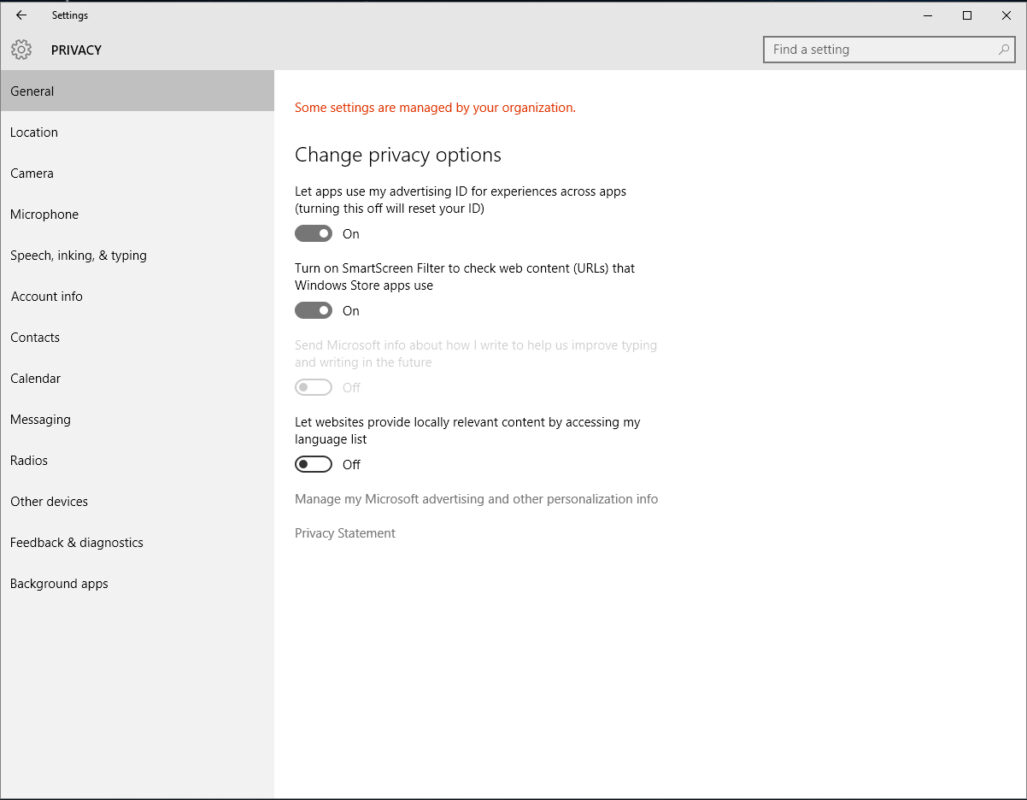Viewport: 1027px width, 800px height.
Task: Open Other devices settings
Action: [137, 502]
